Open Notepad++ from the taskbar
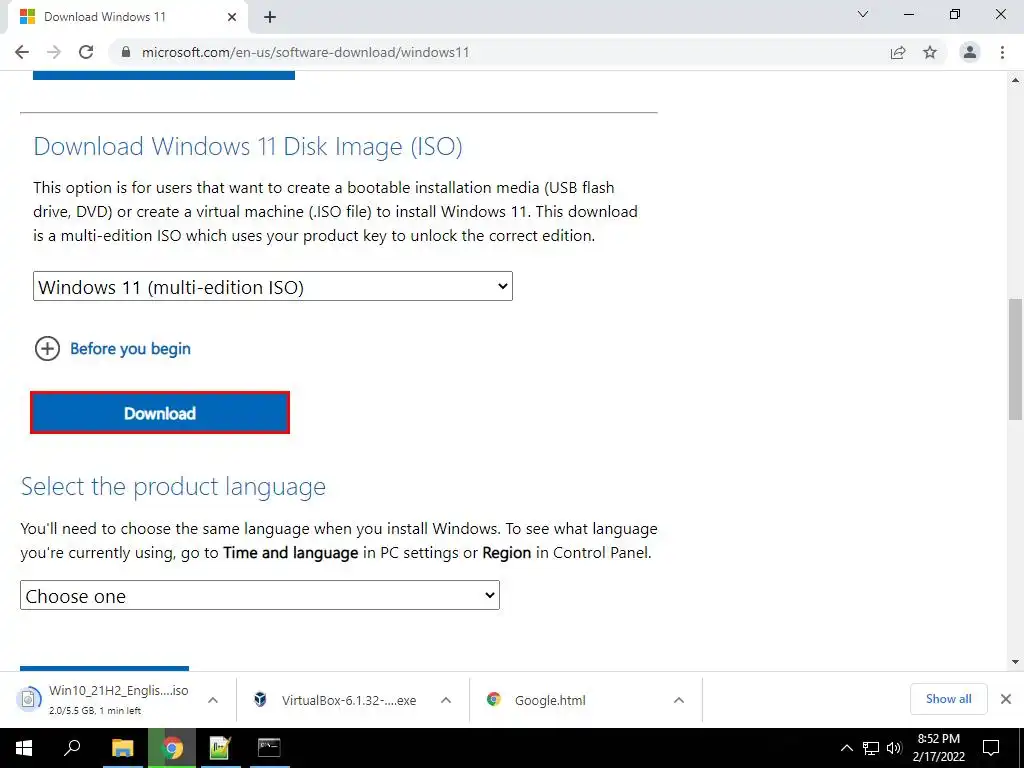The width and height of the screenshot is (1024, 768). tap(220, 748)
